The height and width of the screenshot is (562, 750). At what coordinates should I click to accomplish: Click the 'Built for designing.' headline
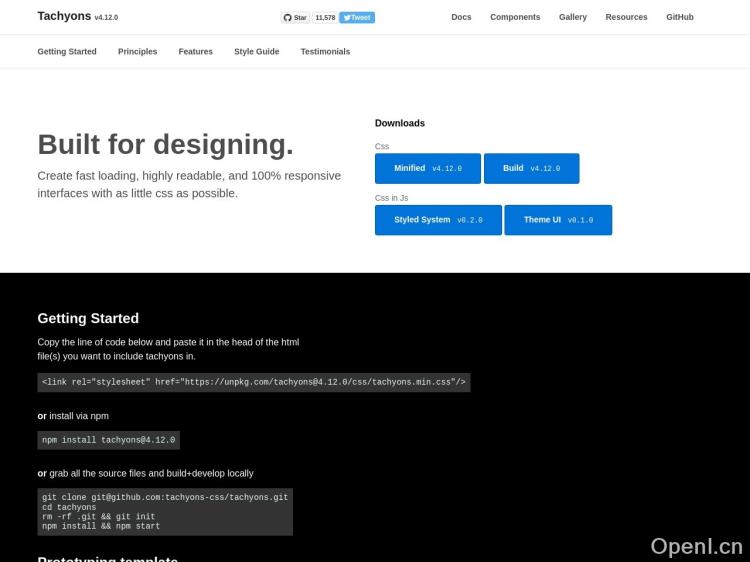pos(165,144)
